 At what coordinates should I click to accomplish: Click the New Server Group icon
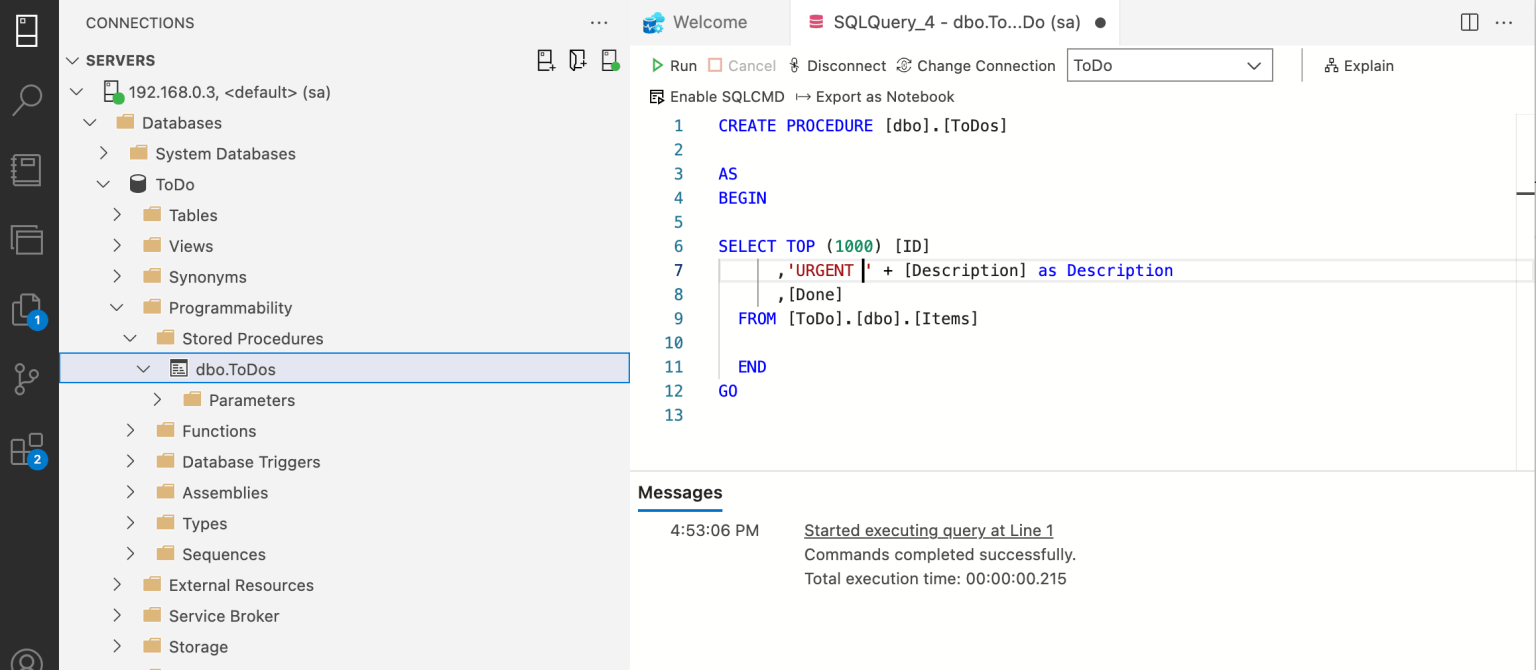578,60
